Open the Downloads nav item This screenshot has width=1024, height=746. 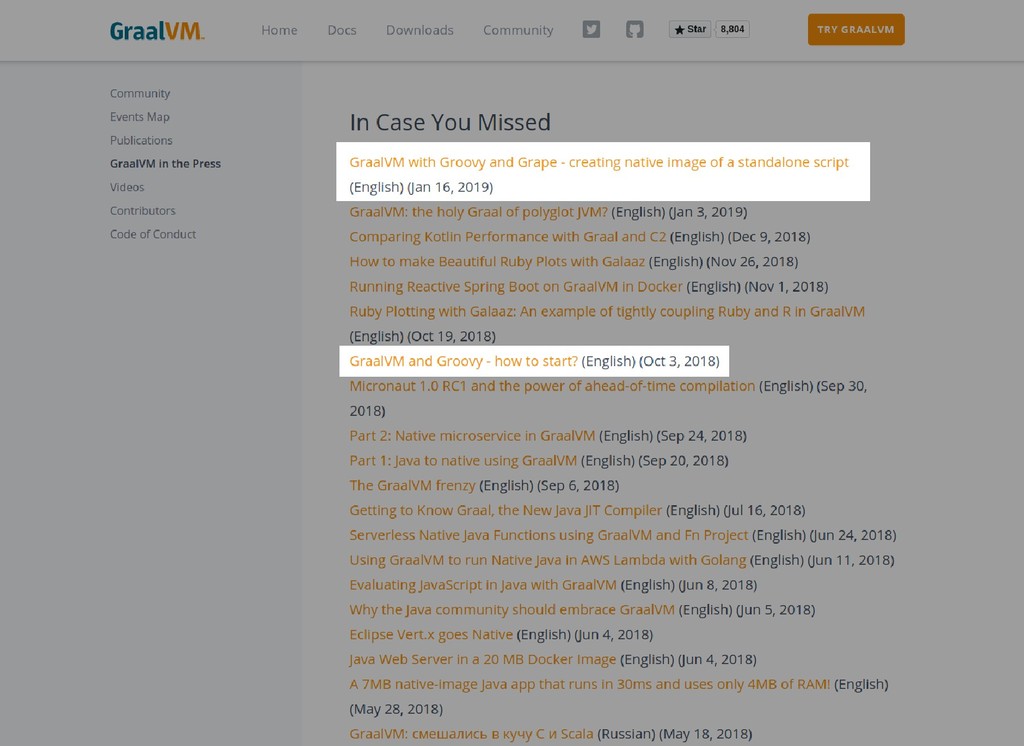click(419, 30)
